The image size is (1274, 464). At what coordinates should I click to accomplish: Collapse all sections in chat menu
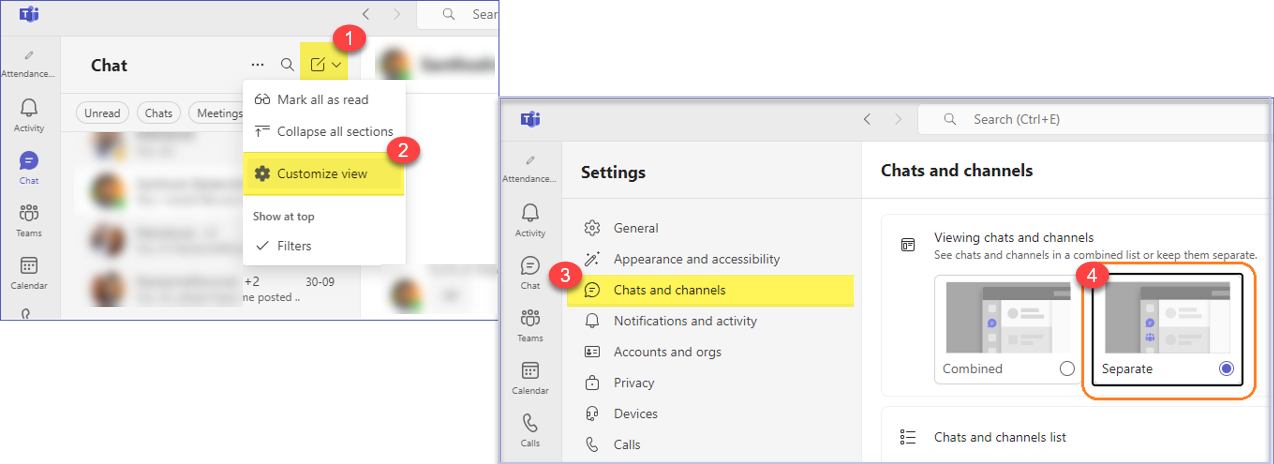coord(334,131)
